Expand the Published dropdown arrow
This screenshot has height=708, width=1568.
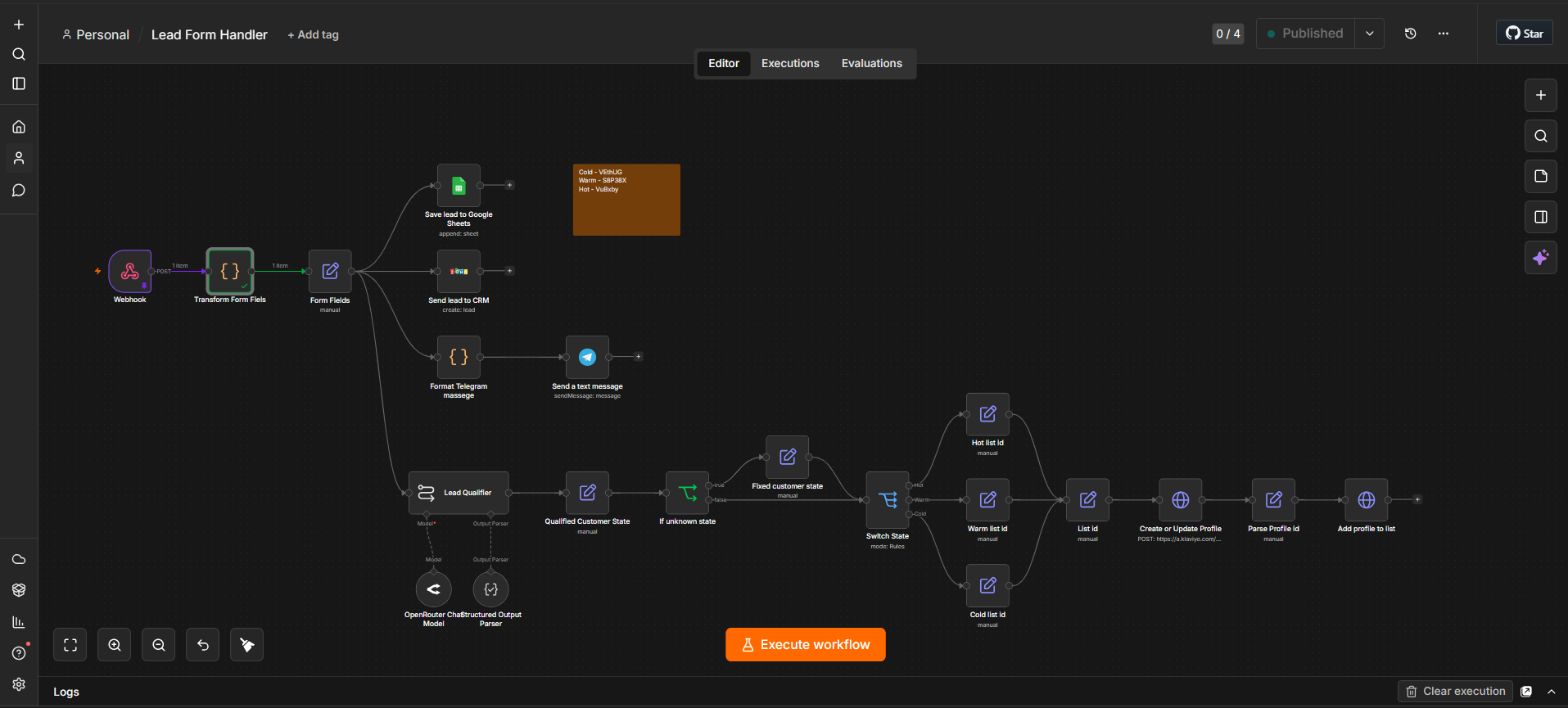click(1369, 34)
